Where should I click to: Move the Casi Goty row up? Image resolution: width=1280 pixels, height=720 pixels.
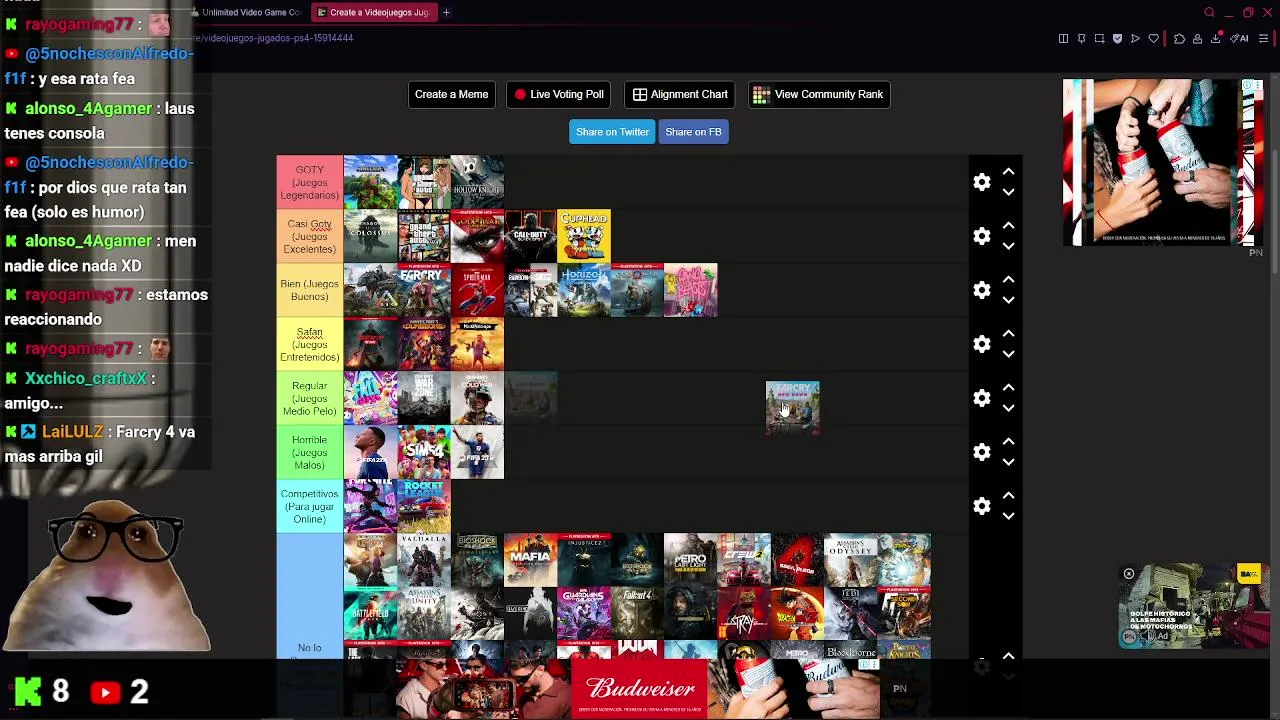pyautogui.click(x=1009, y=225)
